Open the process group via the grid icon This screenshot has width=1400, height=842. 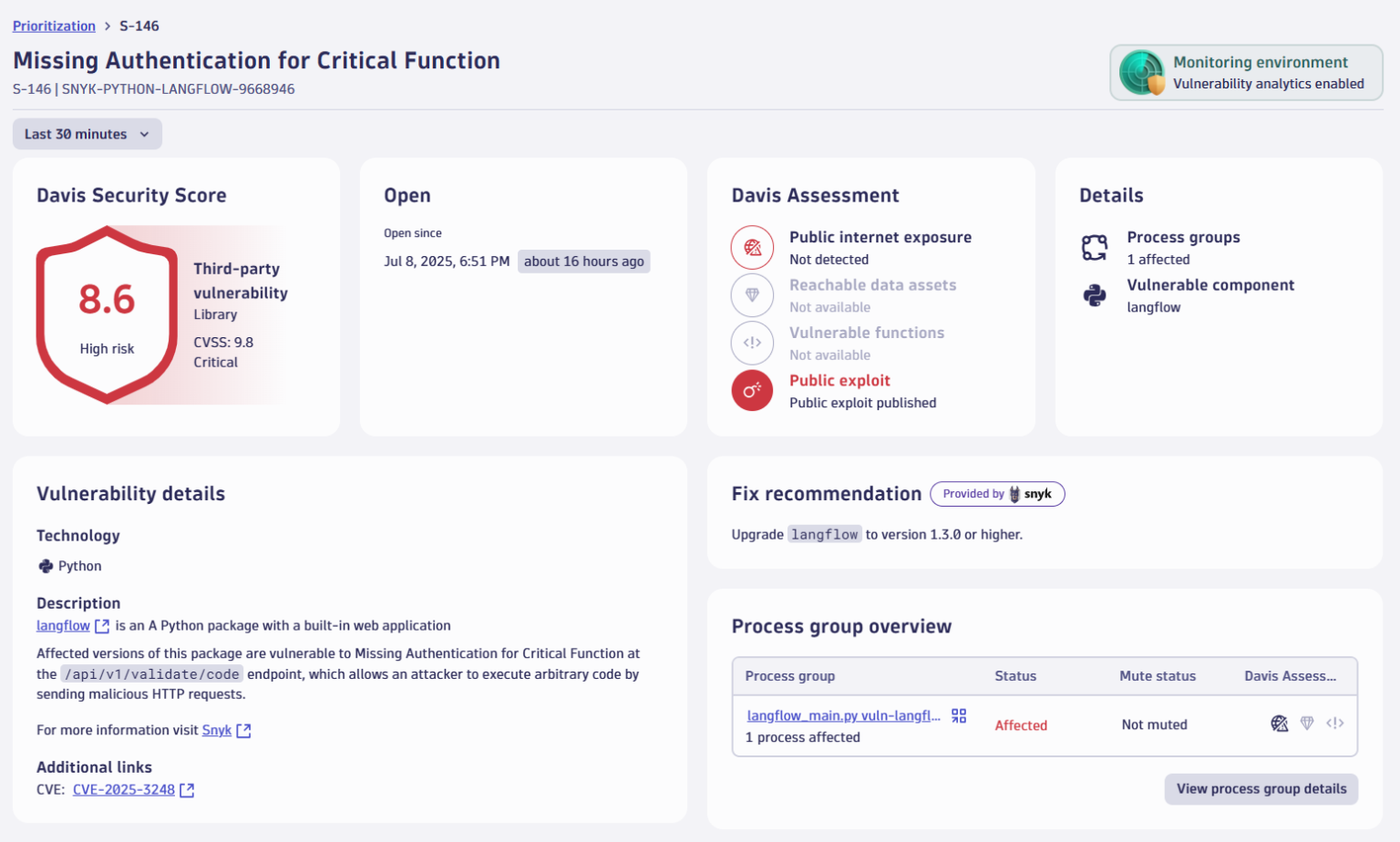tap(958, 715)
